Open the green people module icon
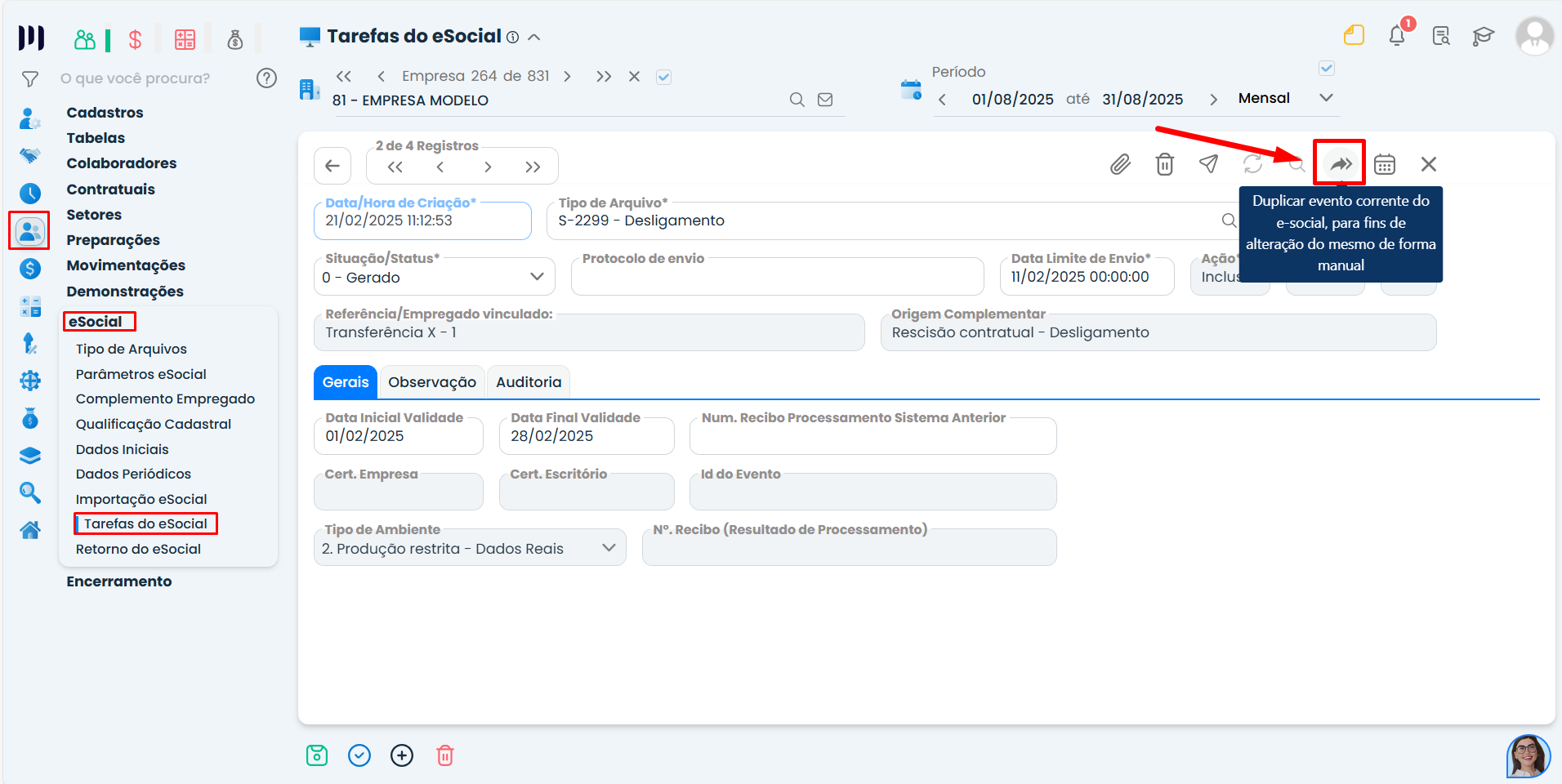1562x784 pixels. click(85, 39)
